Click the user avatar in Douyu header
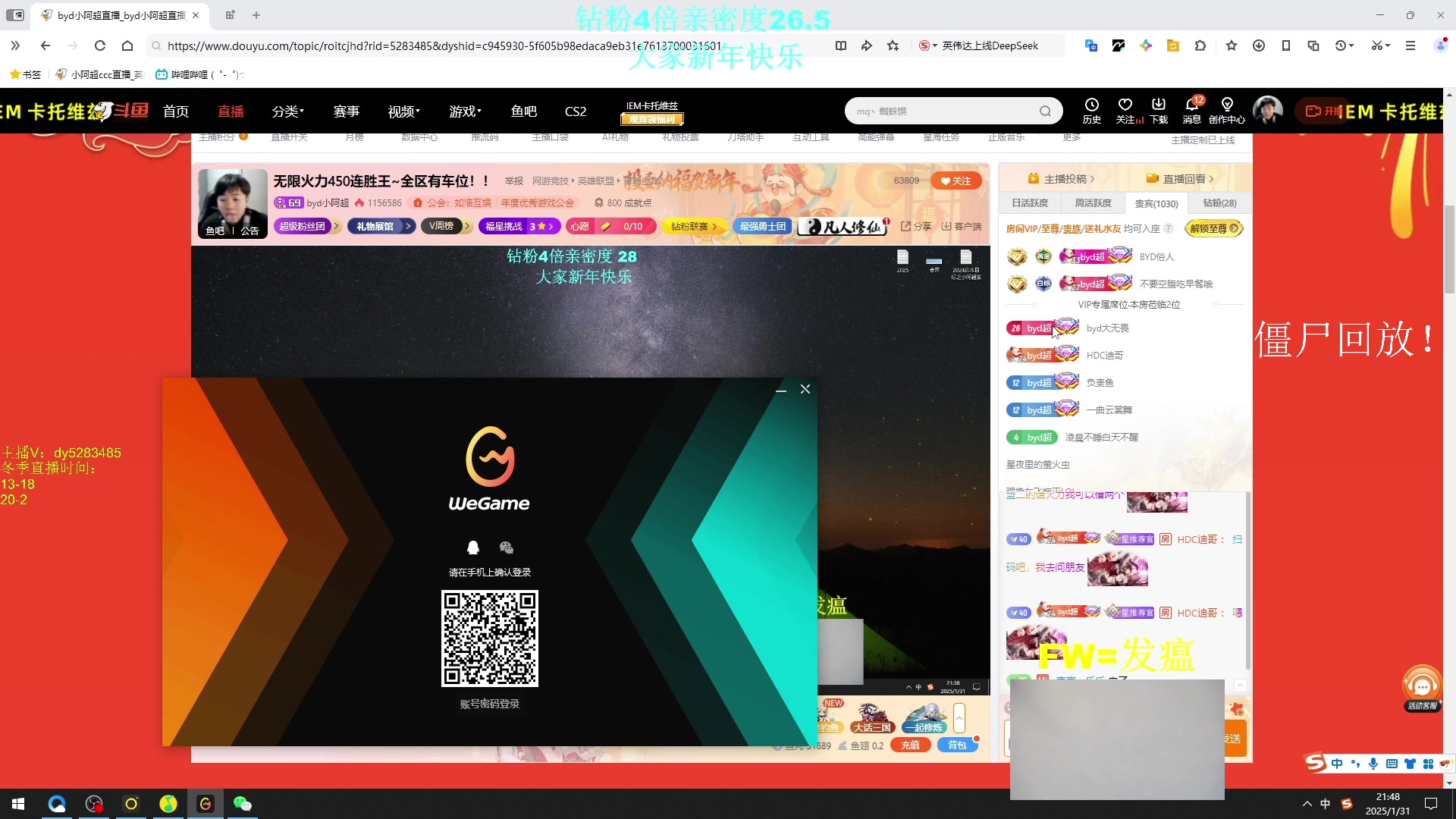This screenshot has height=819, width=1456. tap(1267, 111)
